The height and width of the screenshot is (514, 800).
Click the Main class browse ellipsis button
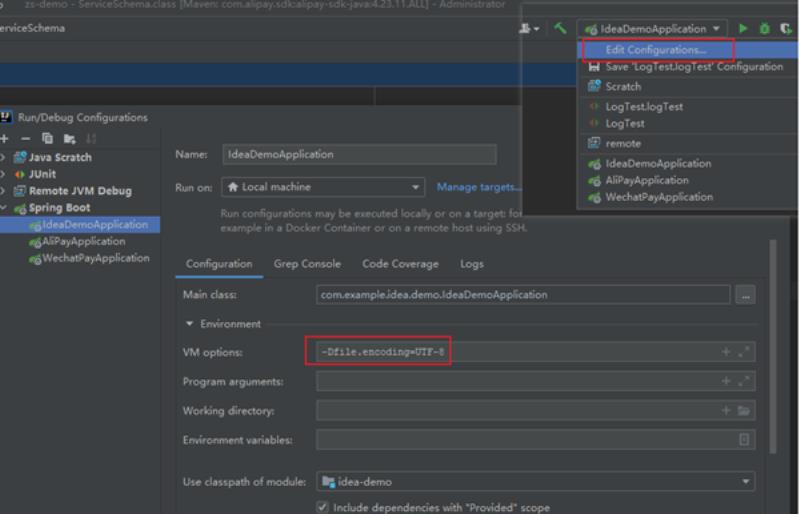(x=745, y=295)
